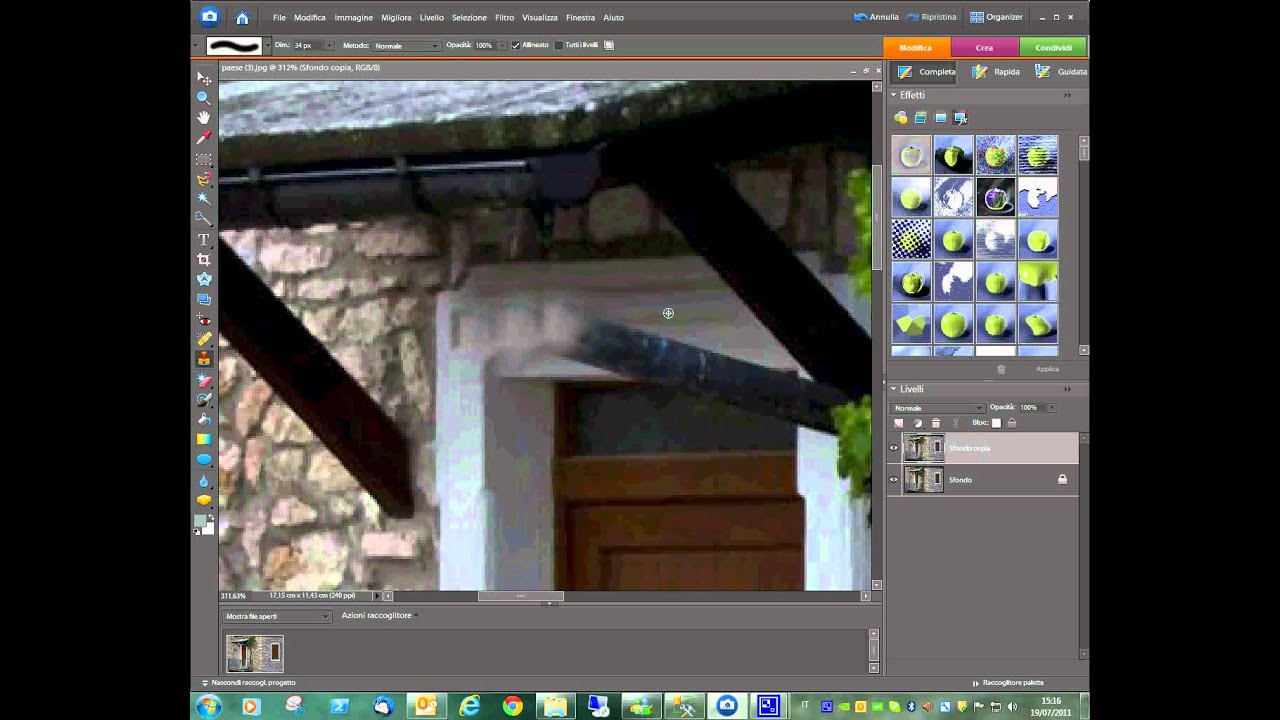Hide the Sfondo layer visibility eye
The width and height of the screenshot is (1280, 720).
[894, 480]
